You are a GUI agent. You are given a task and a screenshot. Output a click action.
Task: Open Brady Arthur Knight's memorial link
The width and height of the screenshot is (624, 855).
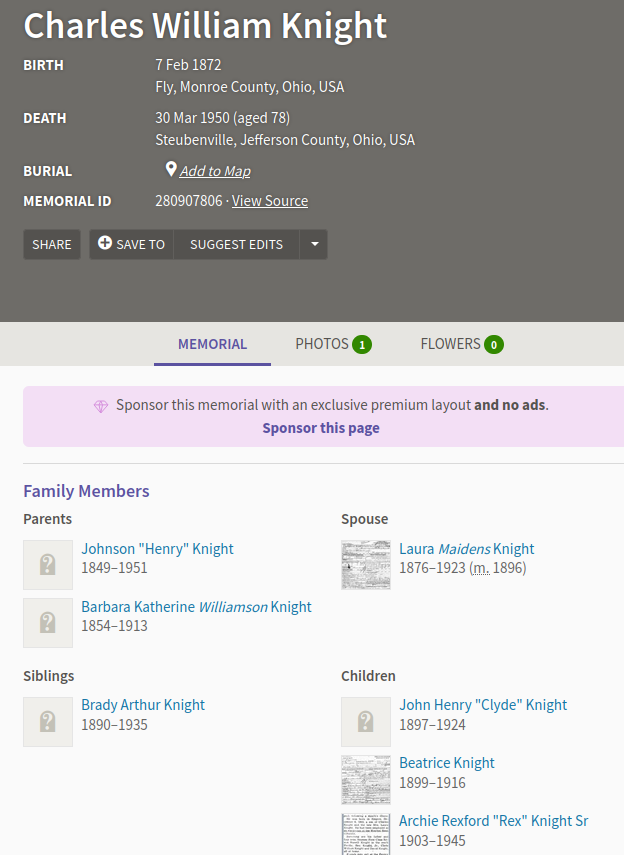pyautogui.click(x=143, y=705)
